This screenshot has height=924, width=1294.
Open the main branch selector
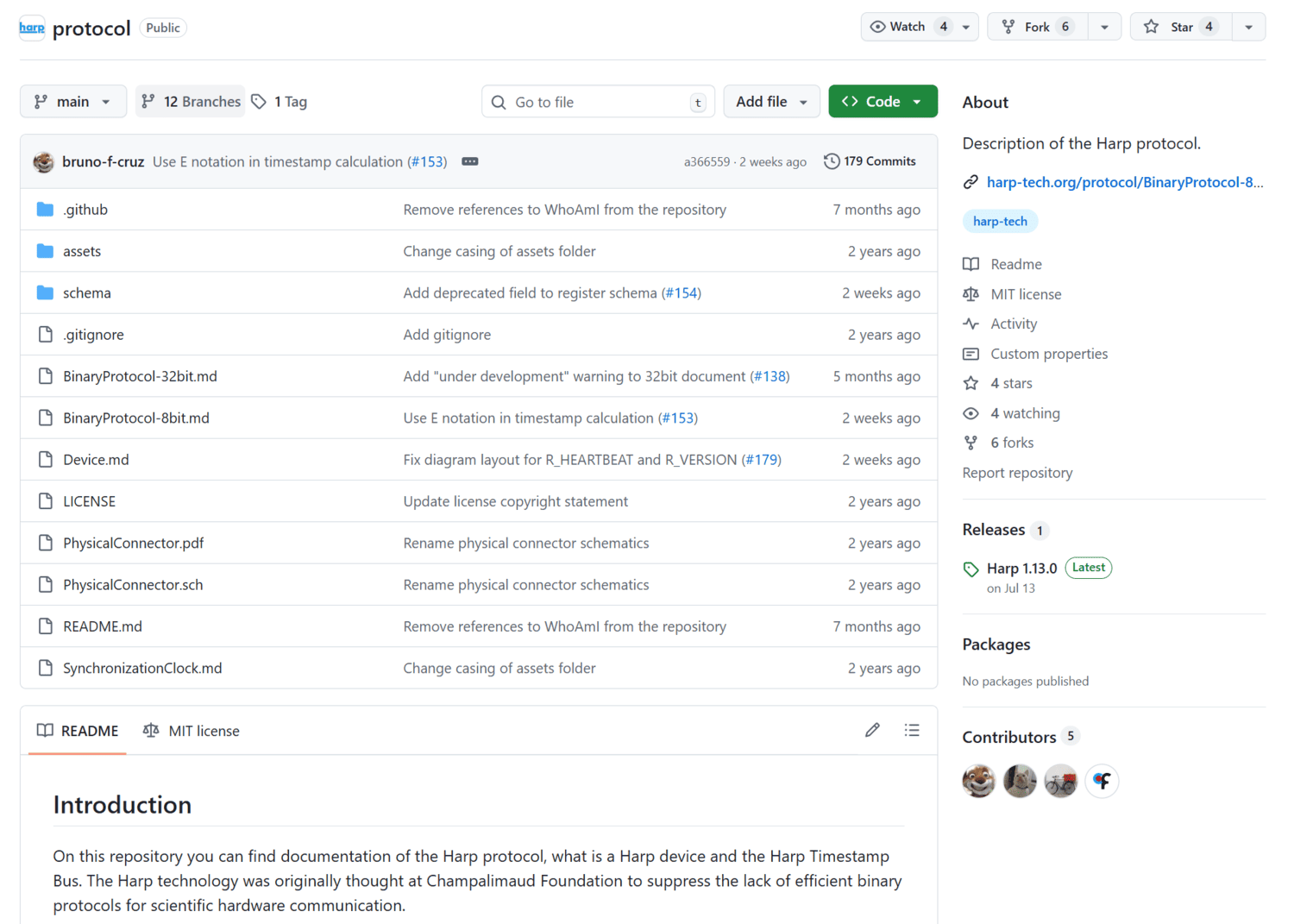coord(73,101)
